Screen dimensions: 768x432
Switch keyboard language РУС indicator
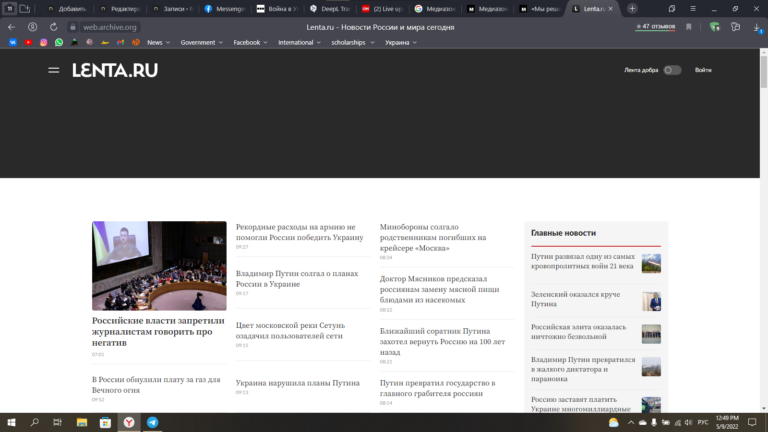pyautogui.click(x=703, y=422)
